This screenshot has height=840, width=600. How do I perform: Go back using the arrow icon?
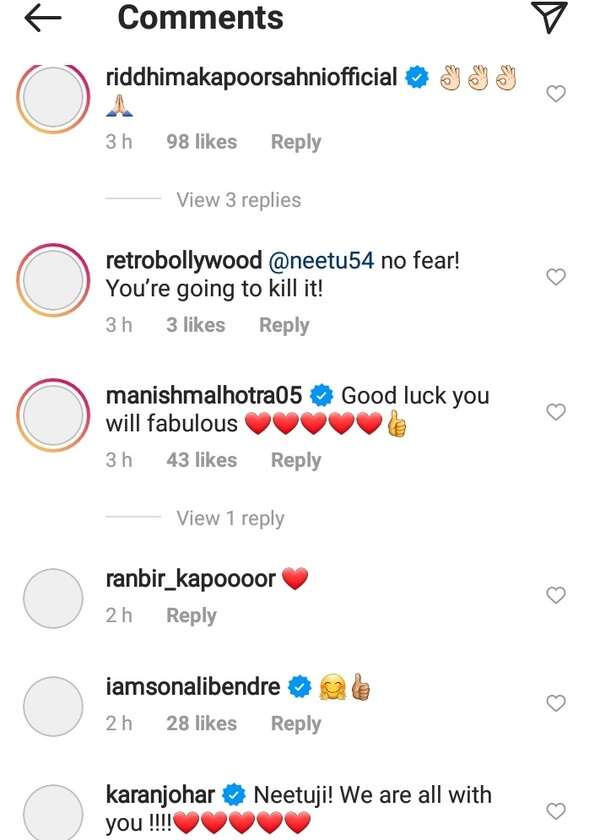[x=42, y=18]
